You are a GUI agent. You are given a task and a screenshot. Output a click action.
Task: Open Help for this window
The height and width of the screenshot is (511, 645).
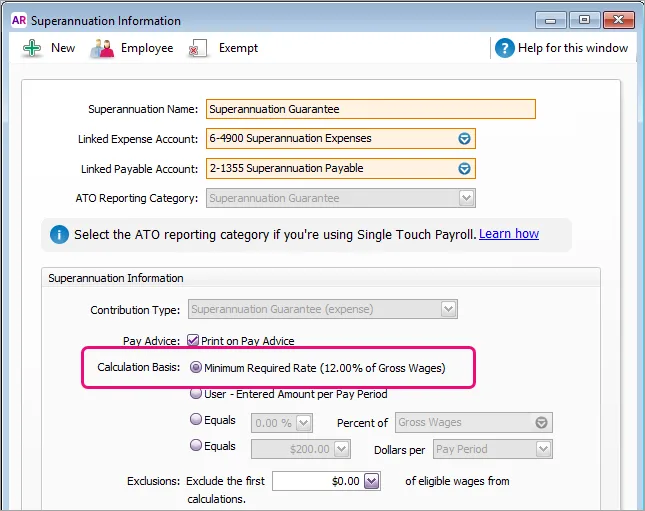[x=573, y=48]
